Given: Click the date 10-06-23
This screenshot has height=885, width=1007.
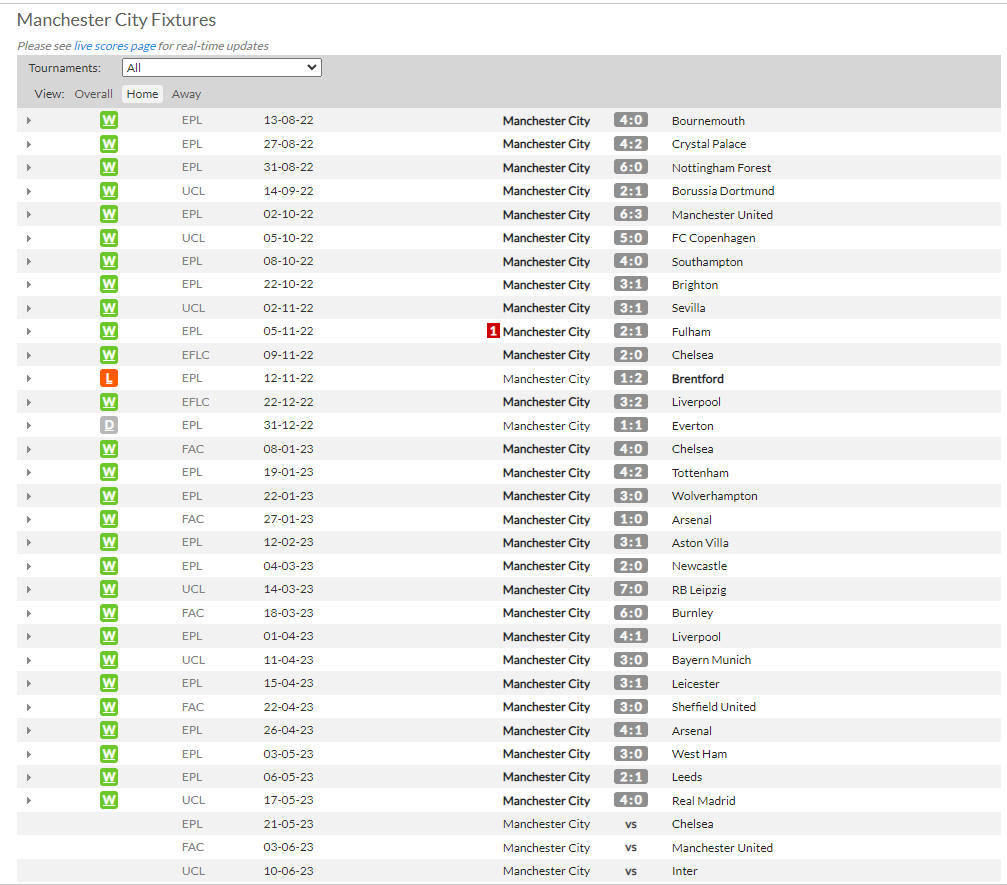Looking at the screenshot, I should pos(288,871).
